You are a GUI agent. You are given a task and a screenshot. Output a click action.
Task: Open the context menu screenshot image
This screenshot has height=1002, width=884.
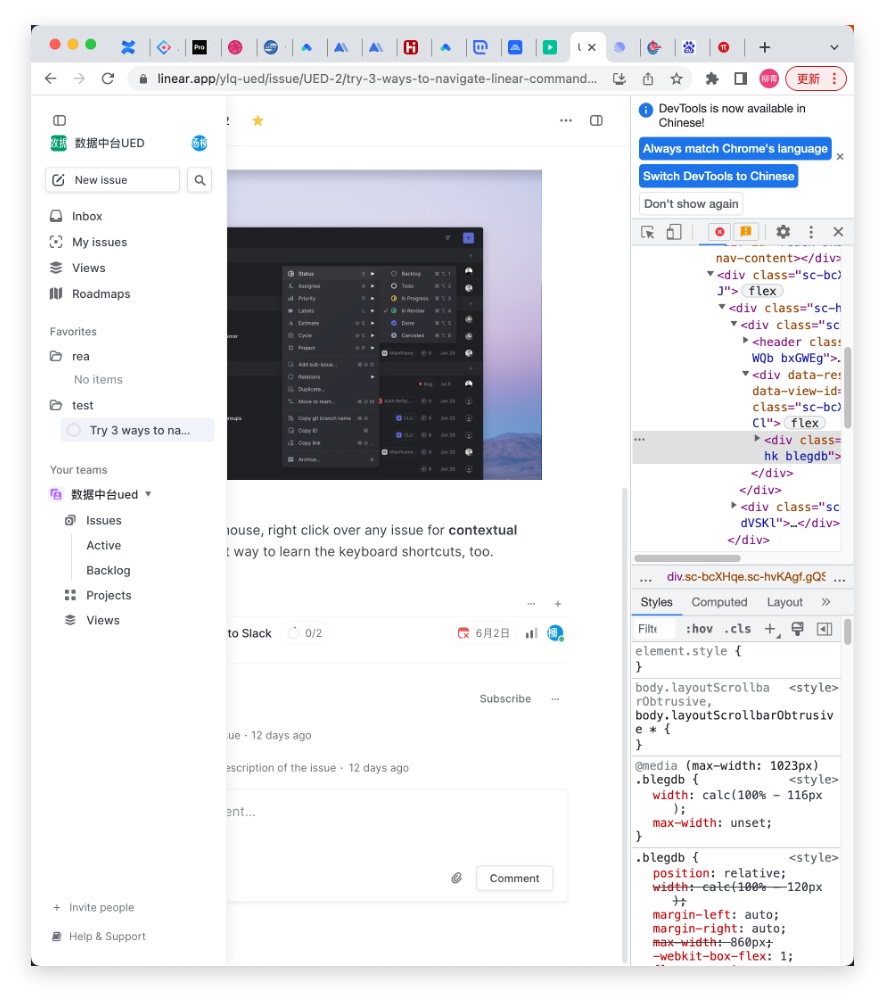(x=384, y=325)
